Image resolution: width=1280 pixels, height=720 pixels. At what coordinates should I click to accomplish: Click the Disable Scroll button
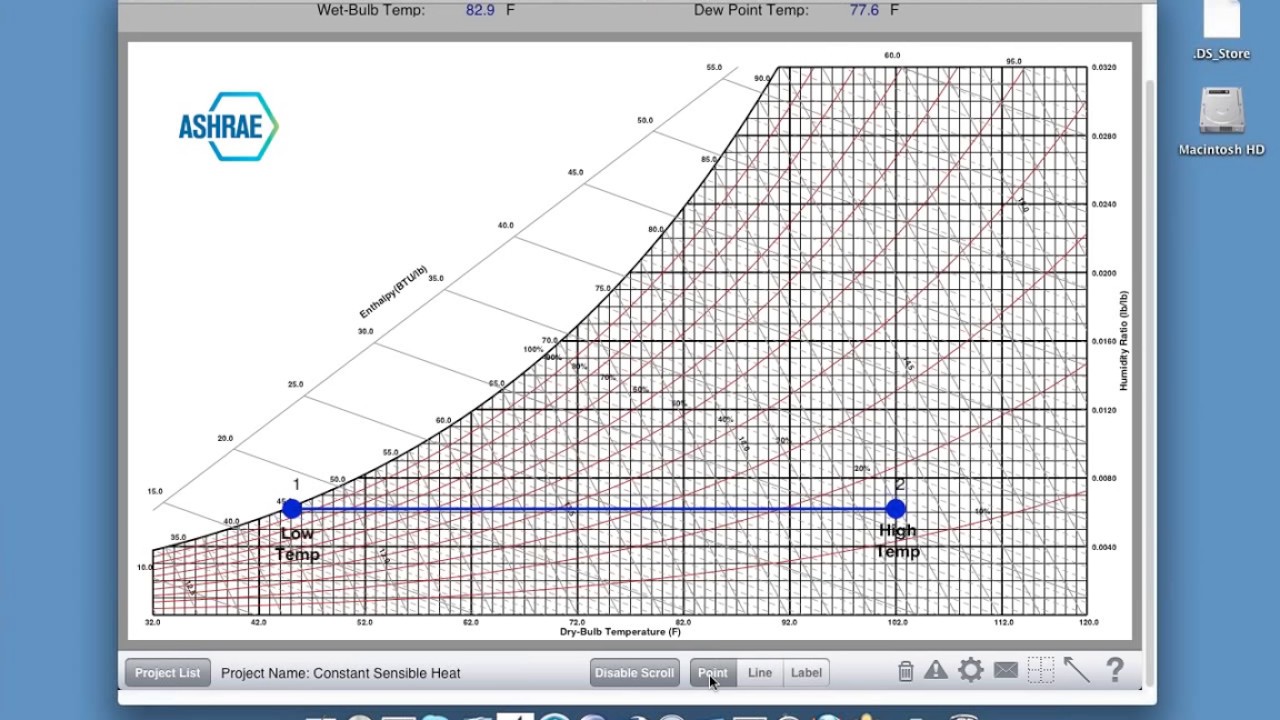635,673
